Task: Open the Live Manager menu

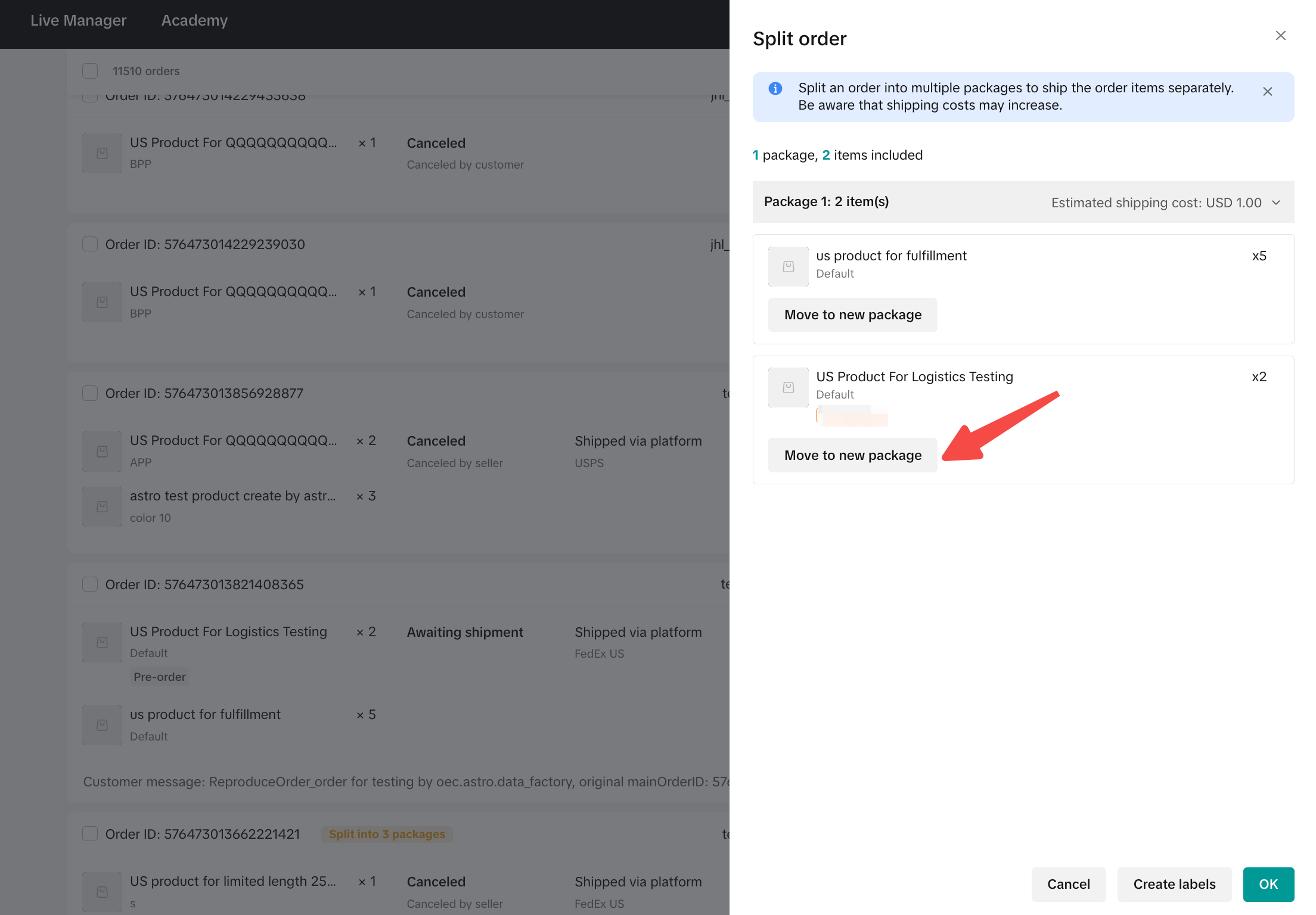Action: tap(78, 20)
